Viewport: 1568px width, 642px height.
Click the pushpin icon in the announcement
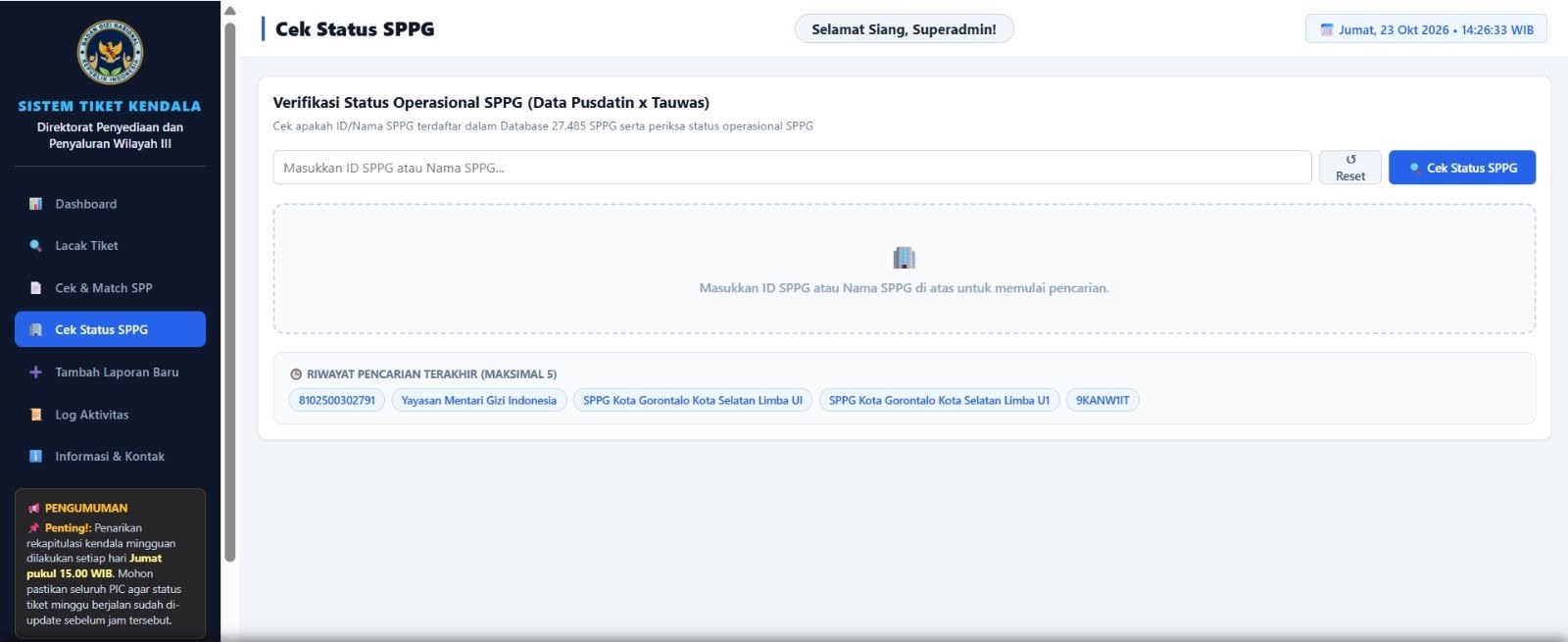(x=33, y=528)
